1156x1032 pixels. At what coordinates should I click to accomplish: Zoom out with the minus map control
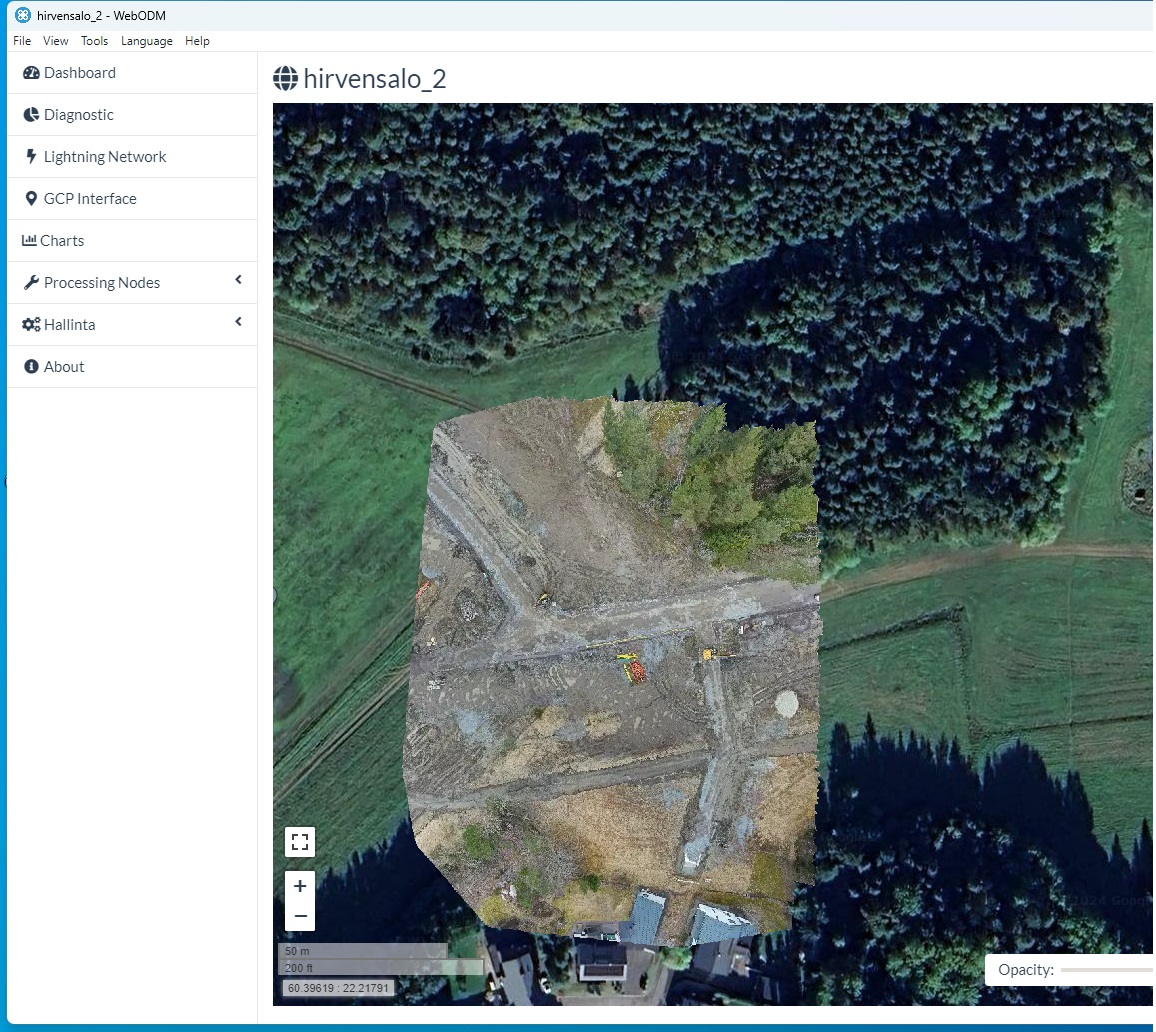pyautogui.click(x=299, y=915)
